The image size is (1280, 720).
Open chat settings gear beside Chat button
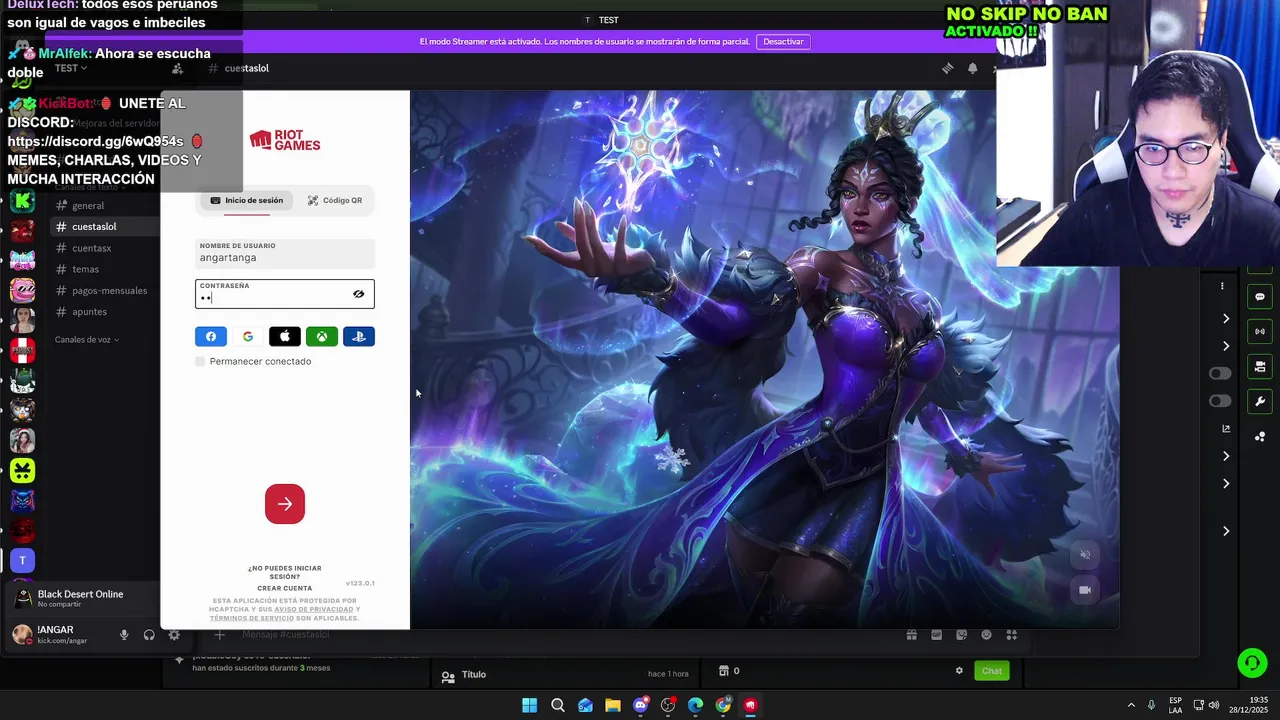(x=959, y=671)
